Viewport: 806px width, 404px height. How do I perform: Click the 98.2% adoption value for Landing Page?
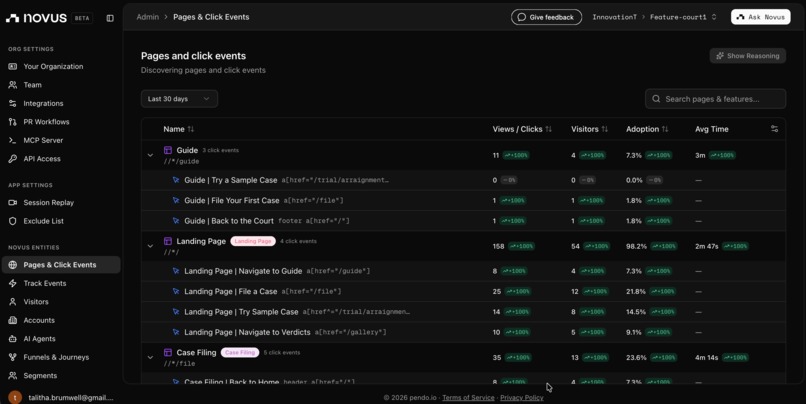coord(636,246)
